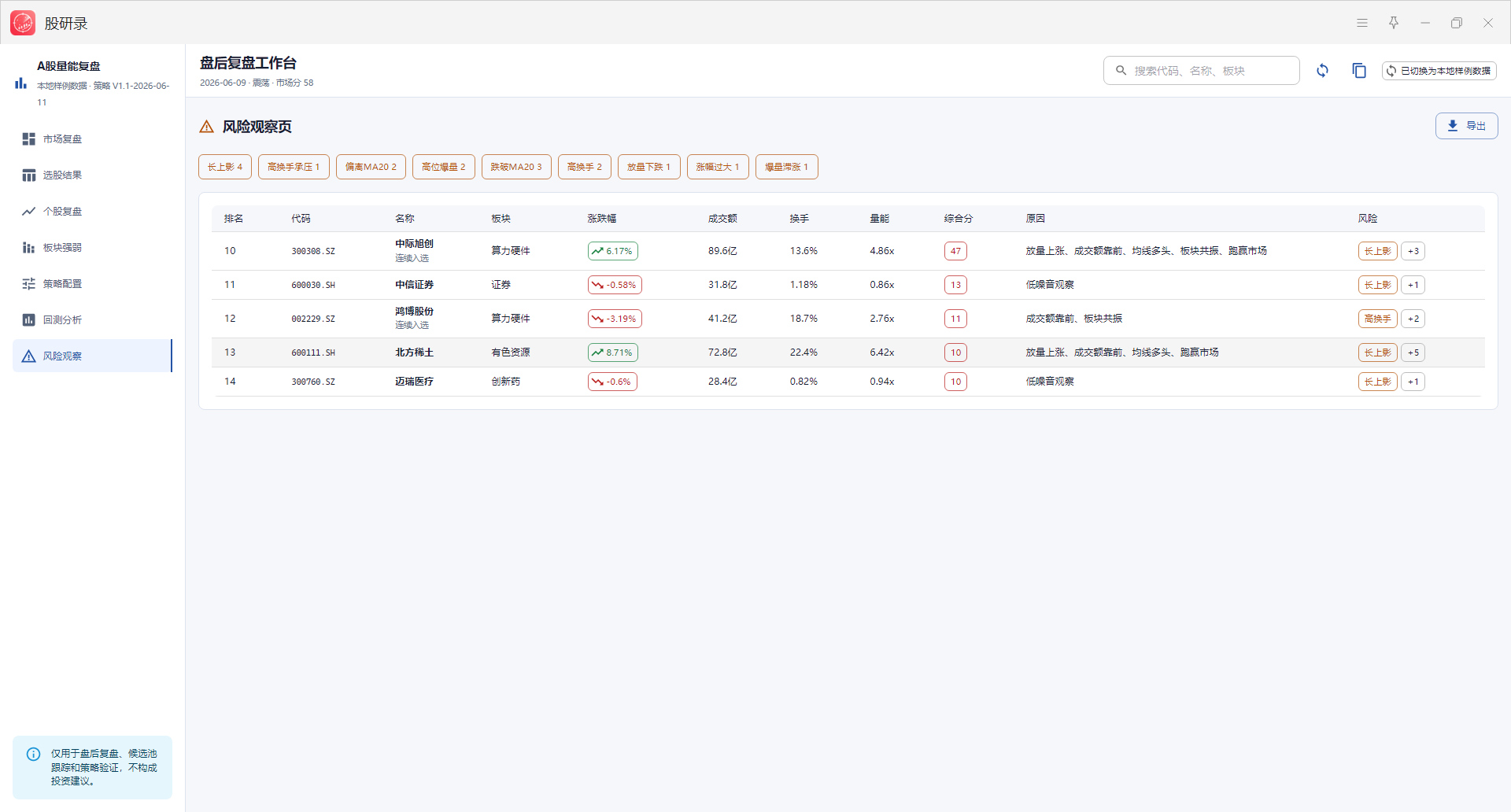1511x812 pixels.
Task: Click the -0.6% change badge
Action: click(612, 382)
